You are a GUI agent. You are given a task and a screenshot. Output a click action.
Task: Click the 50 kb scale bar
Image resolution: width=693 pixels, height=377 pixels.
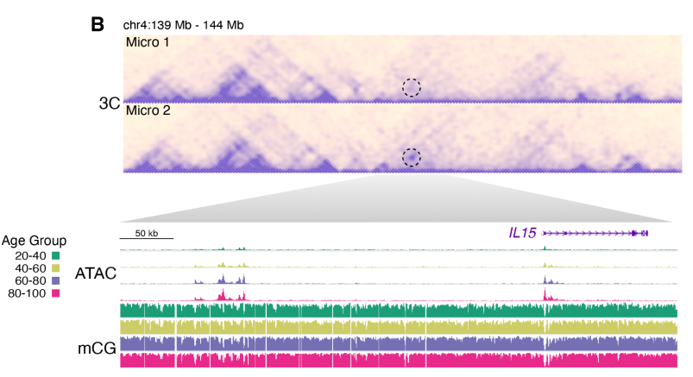click(147, 238)
